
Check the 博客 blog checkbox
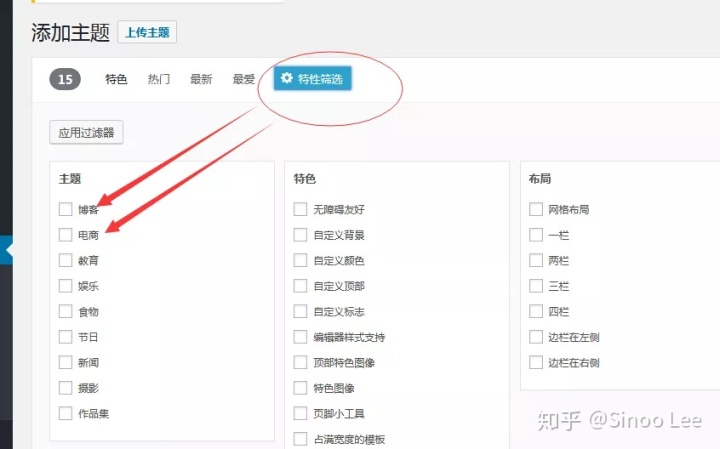click(x=65, y=209)
